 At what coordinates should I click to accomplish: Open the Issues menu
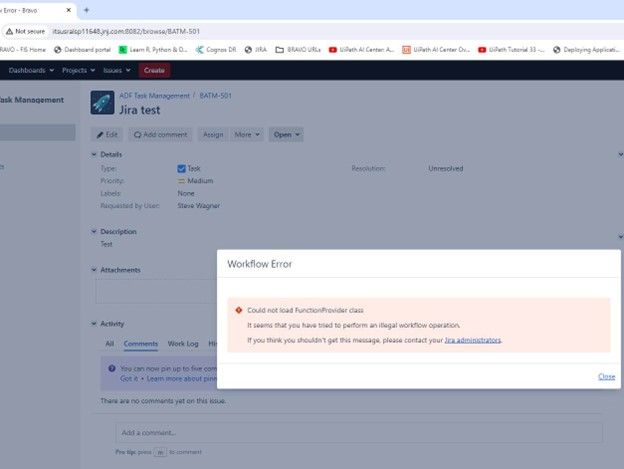click(117, 70)
